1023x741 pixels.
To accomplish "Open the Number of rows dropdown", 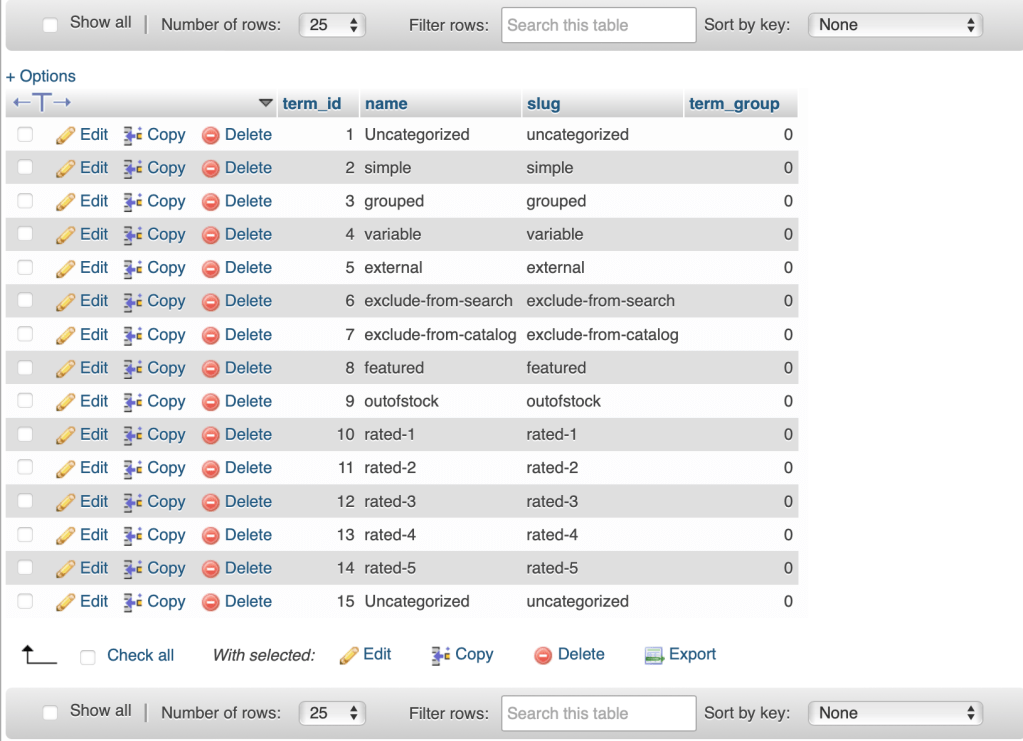I will (332, 24).
